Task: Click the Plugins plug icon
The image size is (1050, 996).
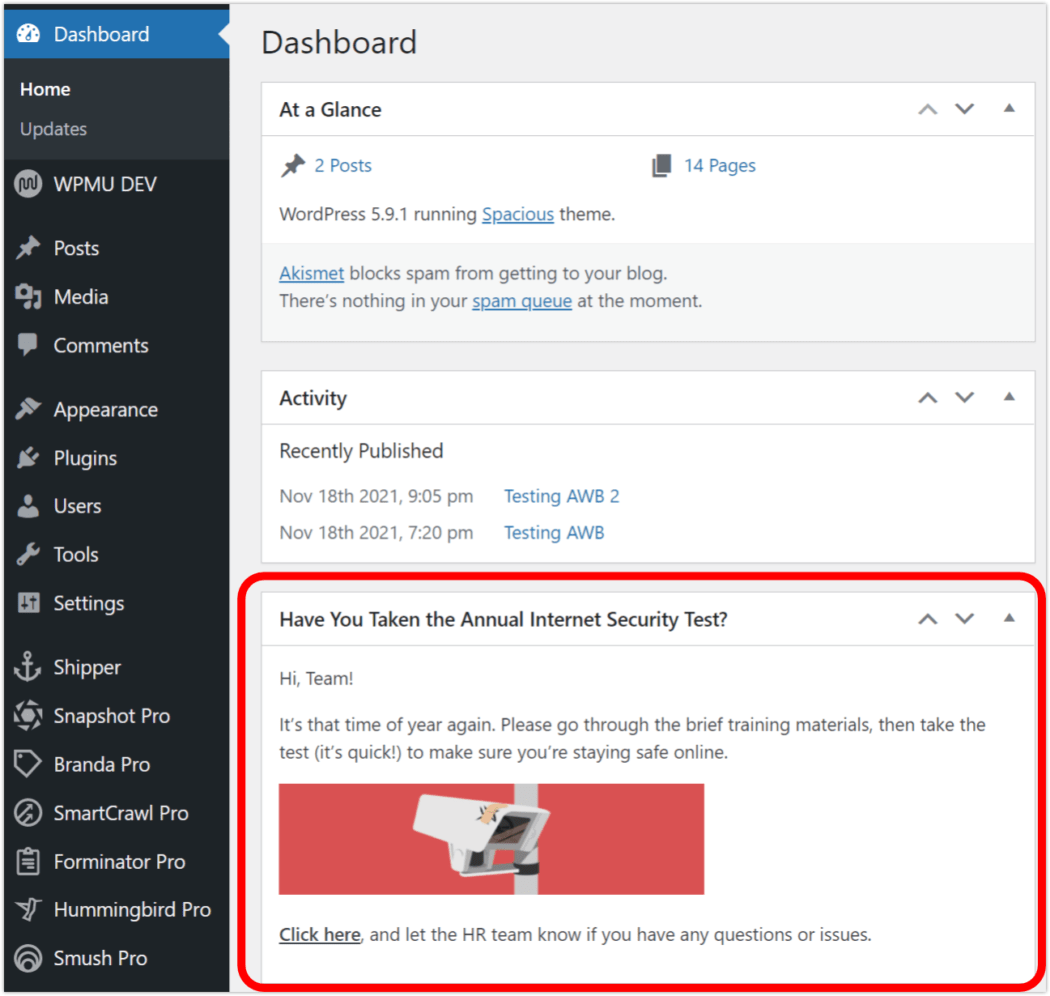Action: tap(28, 457)
